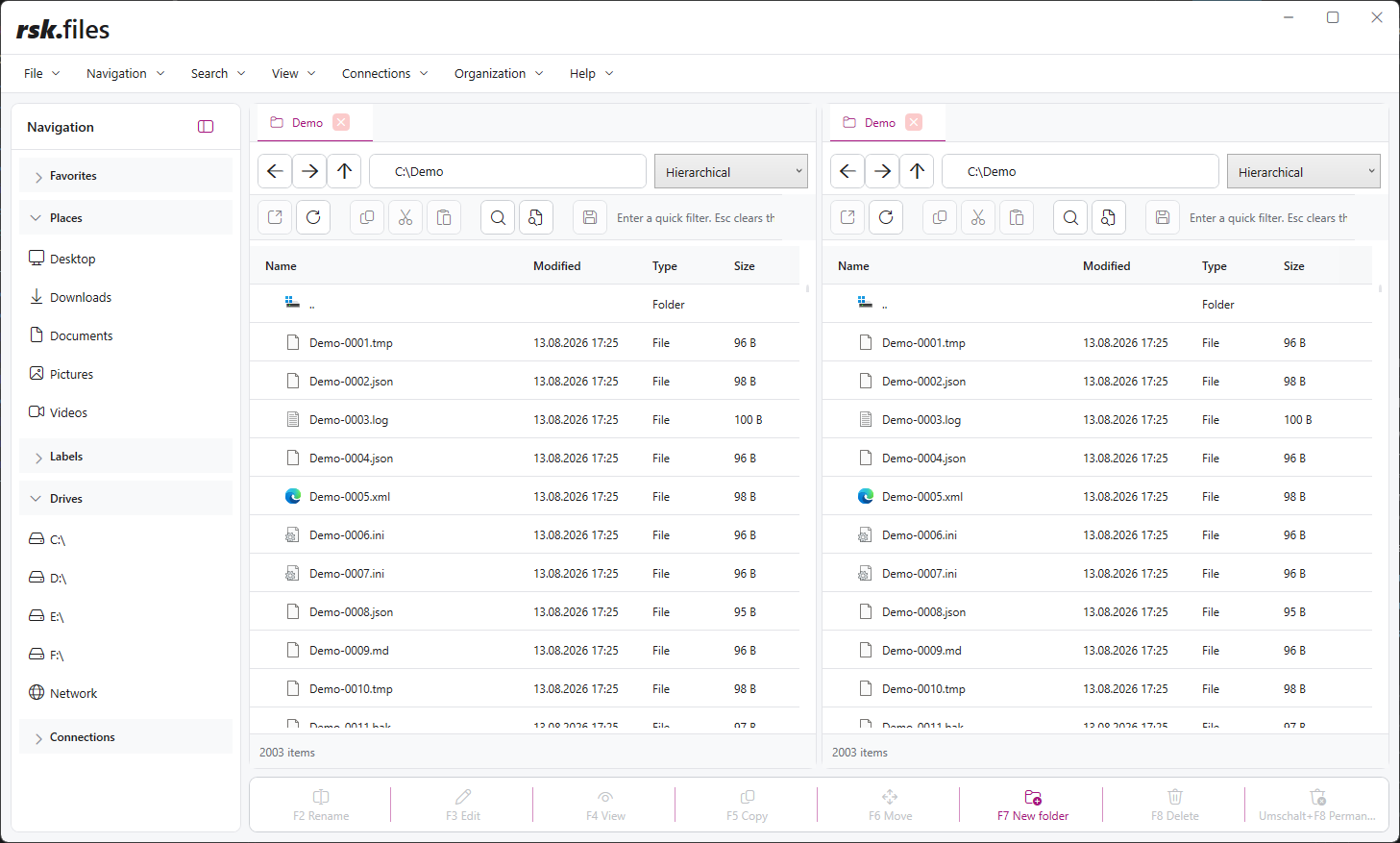
Task: Expand the Favorites section
Action: pyautogui.click(x=126, y=176)
